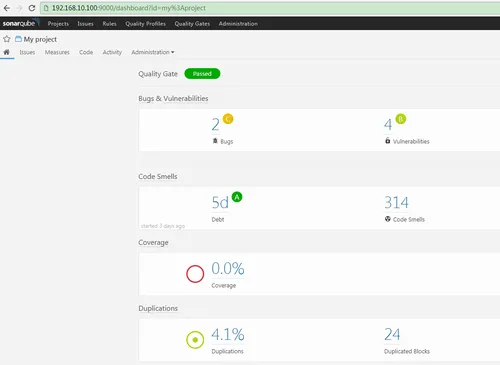Click the URL in the address bar
The height and width of the screenshot is (365, 500).
(129, 8)
